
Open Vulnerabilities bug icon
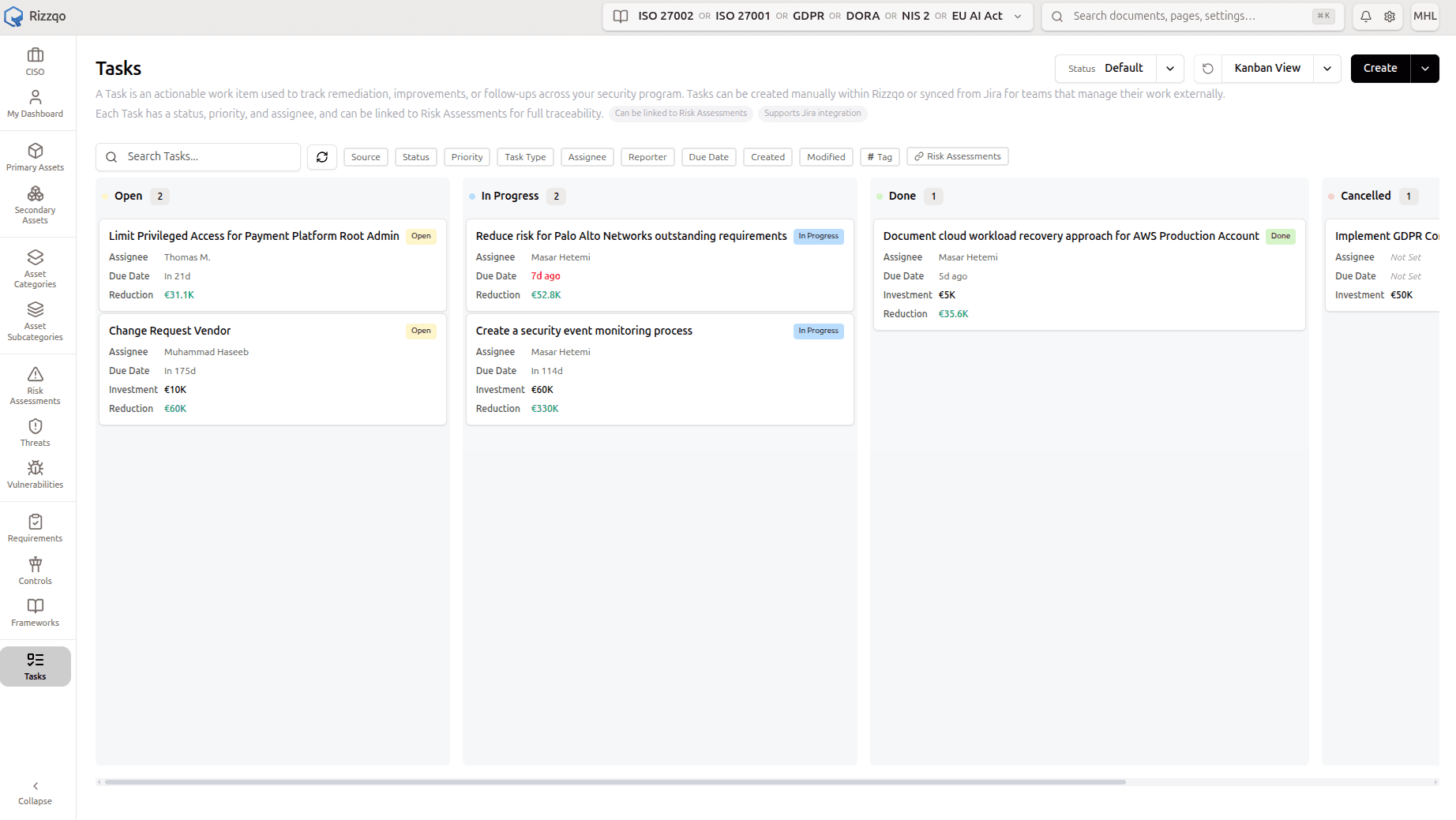[x=36, y=468]
